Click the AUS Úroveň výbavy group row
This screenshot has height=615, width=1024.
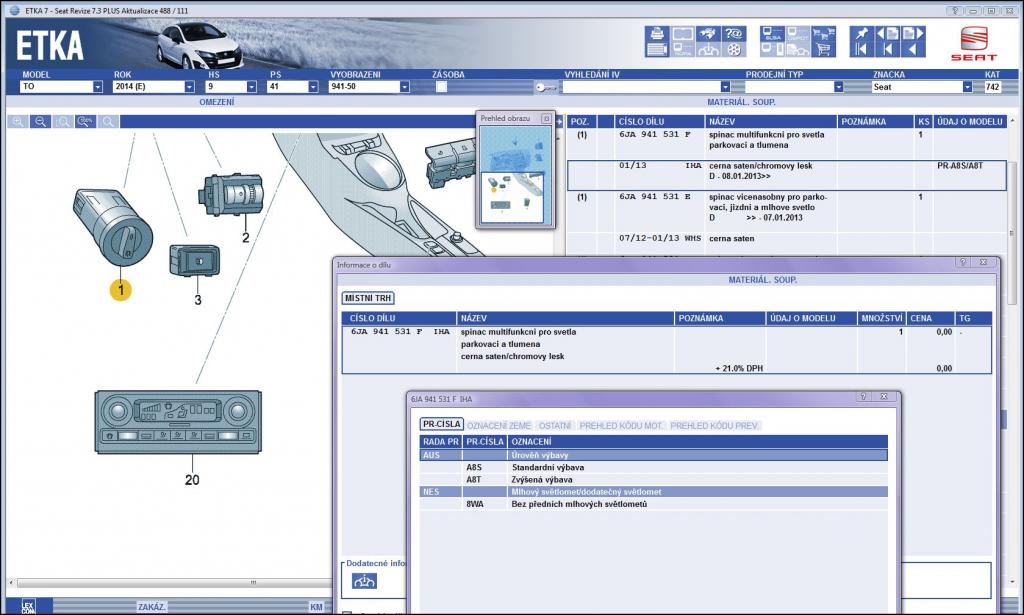(x=654, y=455)
